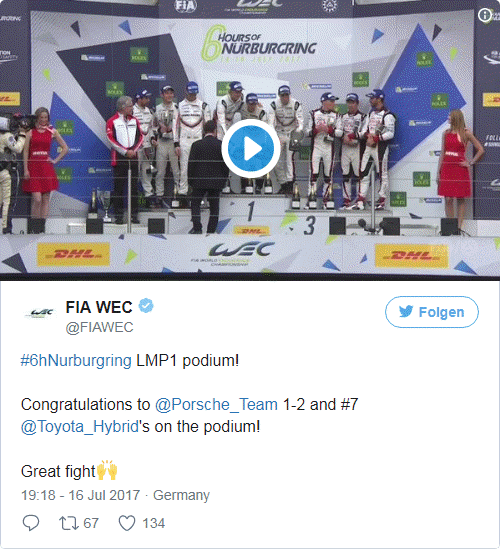View the 134 likes count
This screenshot has height=549, width=500.
click(x=153, y=523)
